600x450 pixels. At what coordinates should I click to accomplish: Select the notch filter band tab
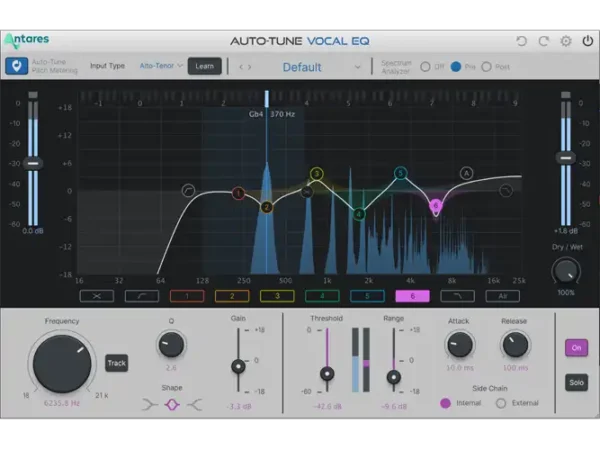[x=97, y=296]
